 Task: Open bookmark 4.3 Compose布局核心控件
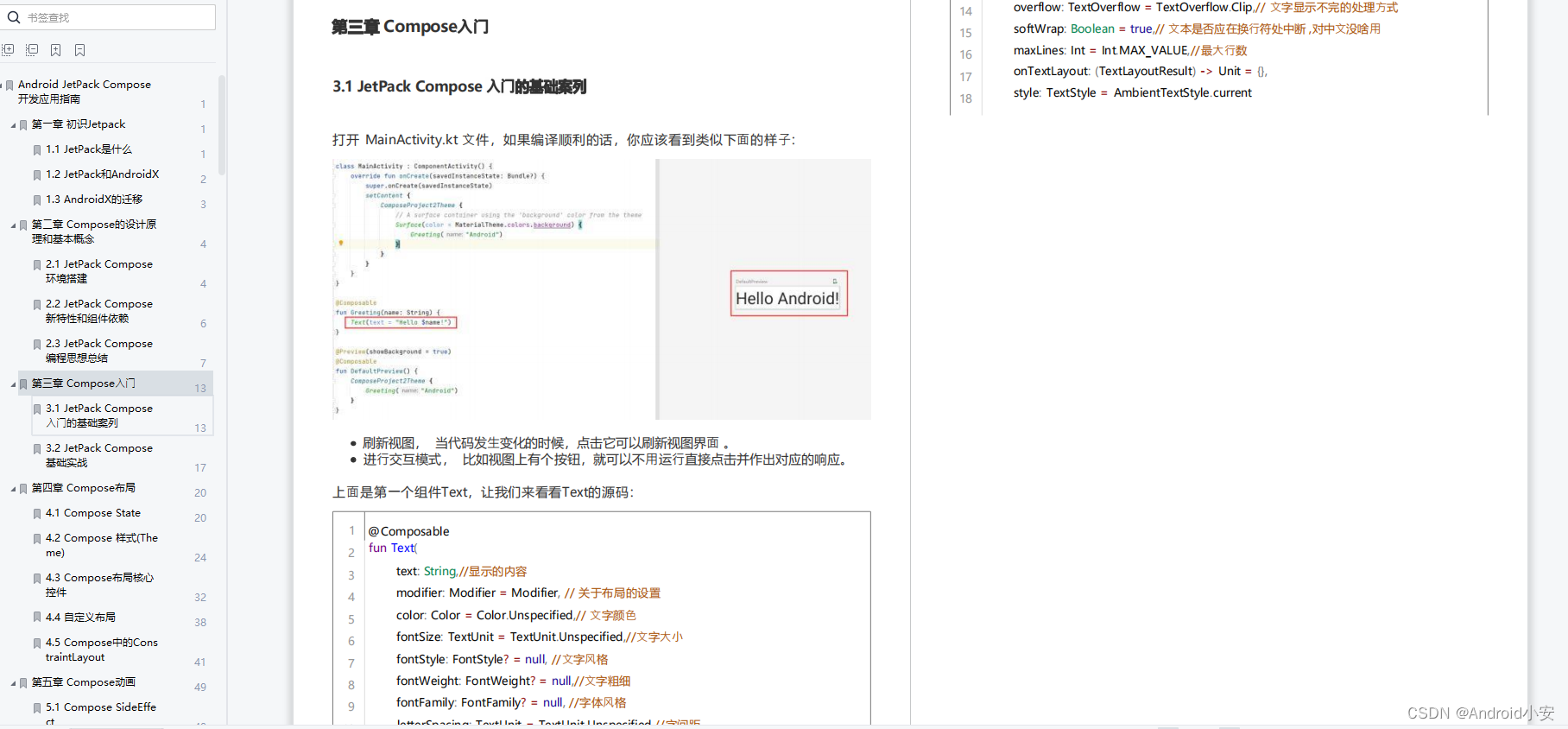pos(99,585)
